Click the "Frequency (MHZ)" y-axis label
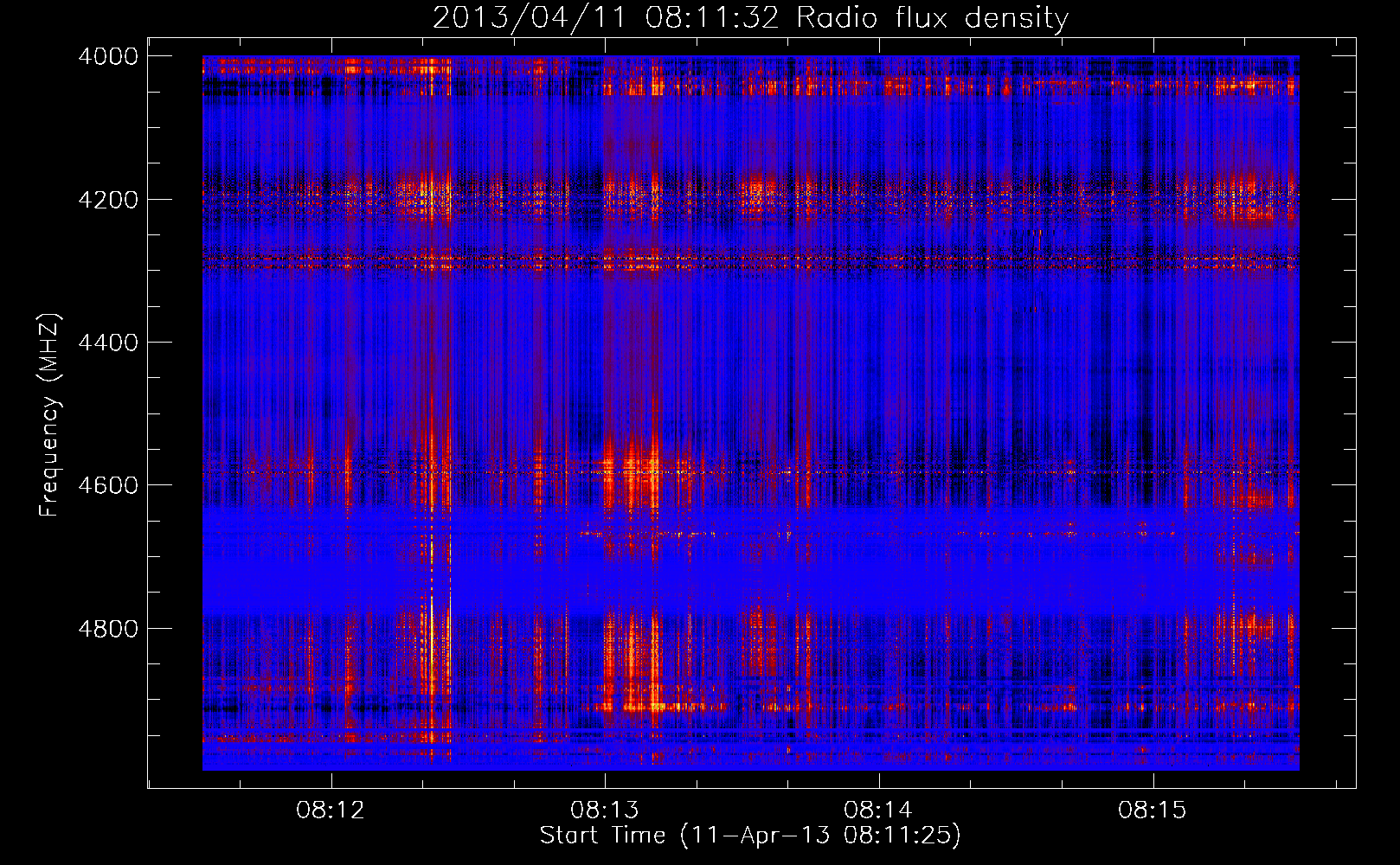Viewport: 1400px width, 865px height. click(x=49, y=415)
